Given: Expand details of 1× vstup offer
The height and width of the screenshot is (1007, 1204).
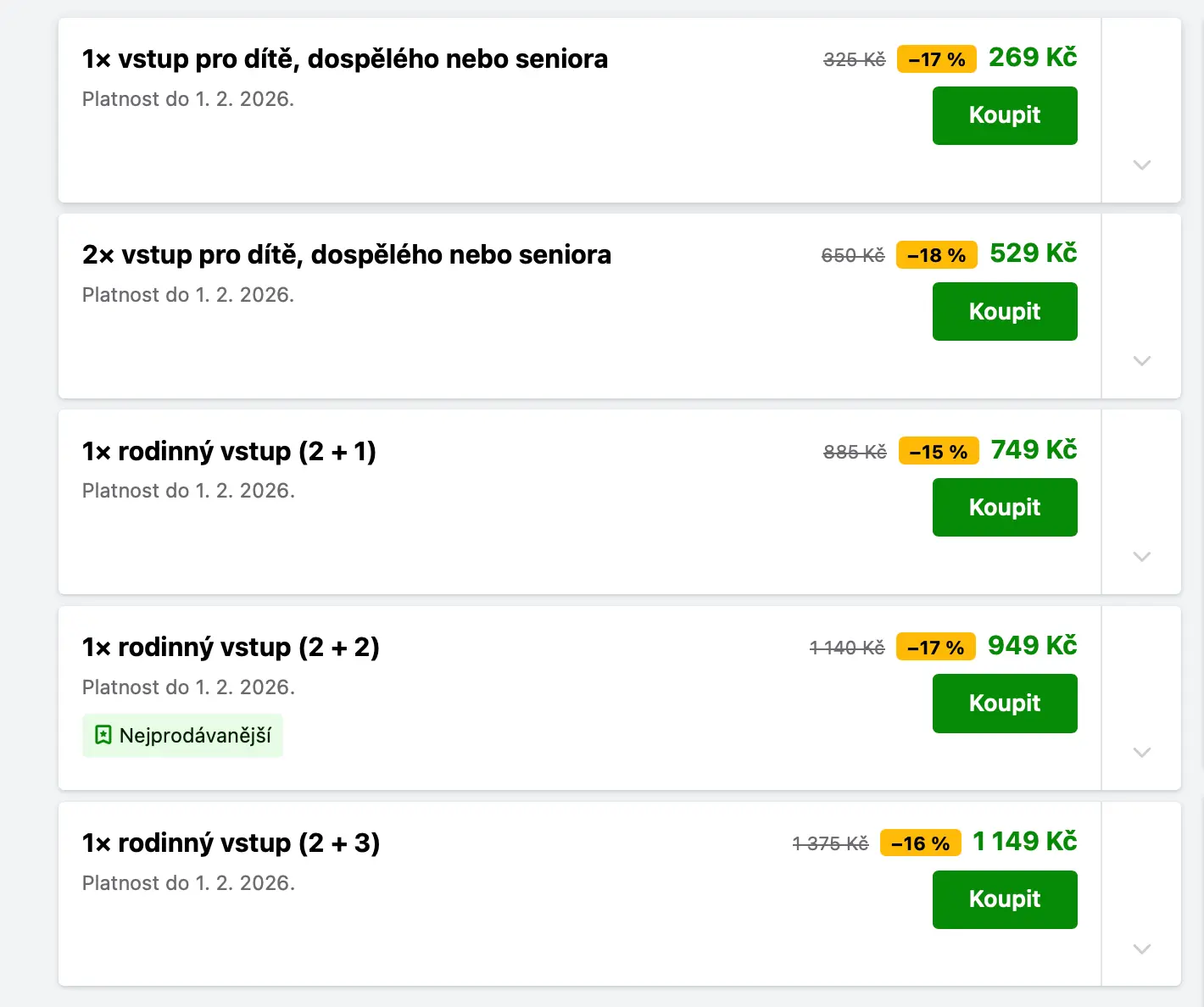Looking at the screenshot, I should [1141, 164].
